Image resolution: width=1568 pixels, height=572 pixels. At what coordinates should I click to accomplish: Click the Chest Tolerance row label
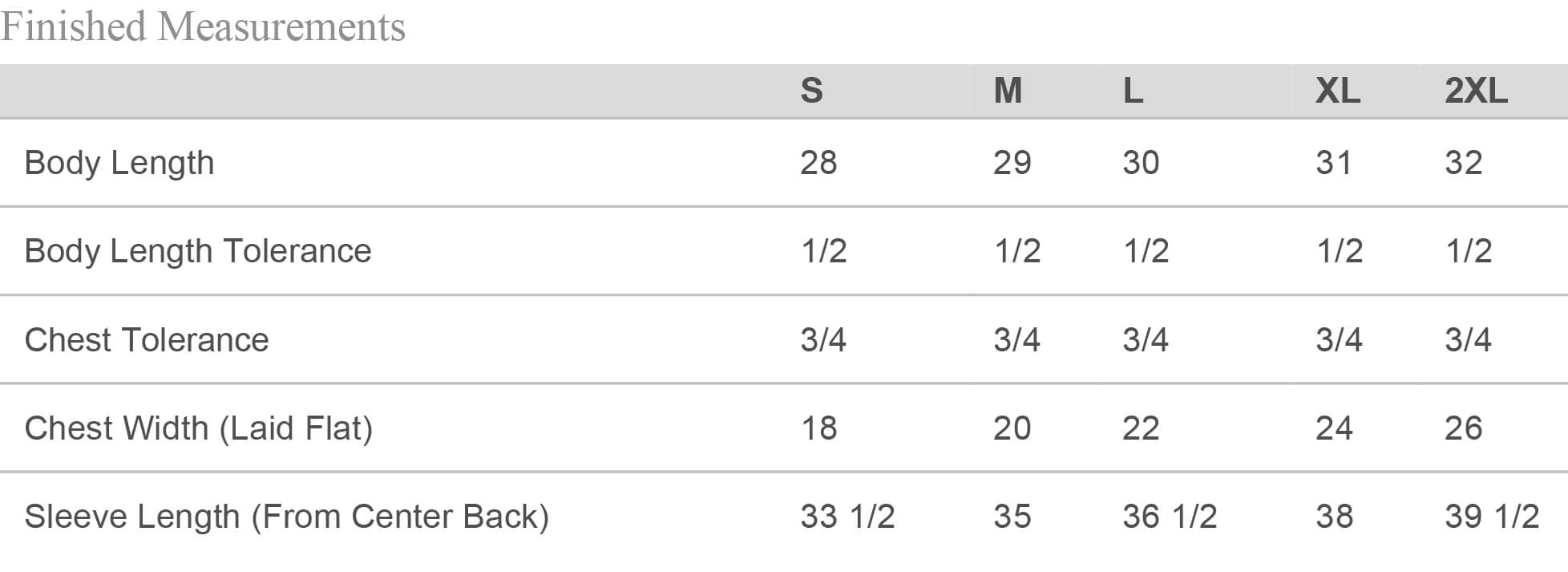(x=147, y=340)
